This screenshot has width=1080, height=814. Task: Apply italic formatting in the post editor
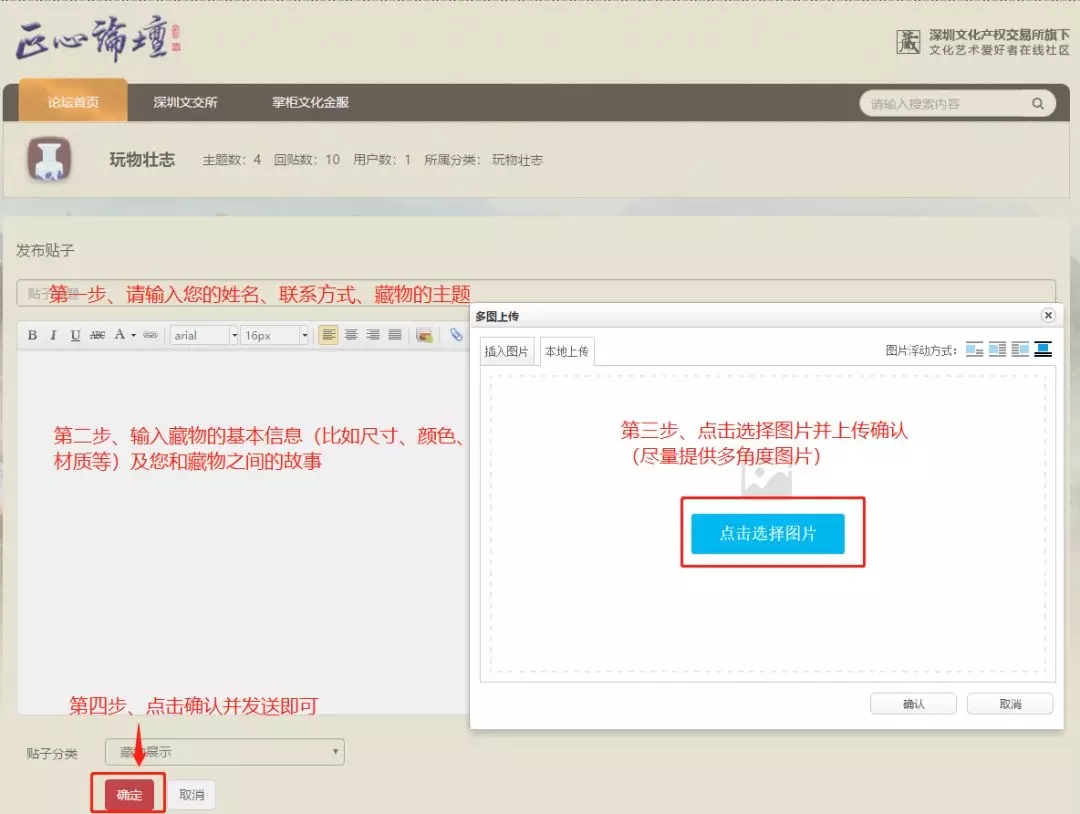54,335
